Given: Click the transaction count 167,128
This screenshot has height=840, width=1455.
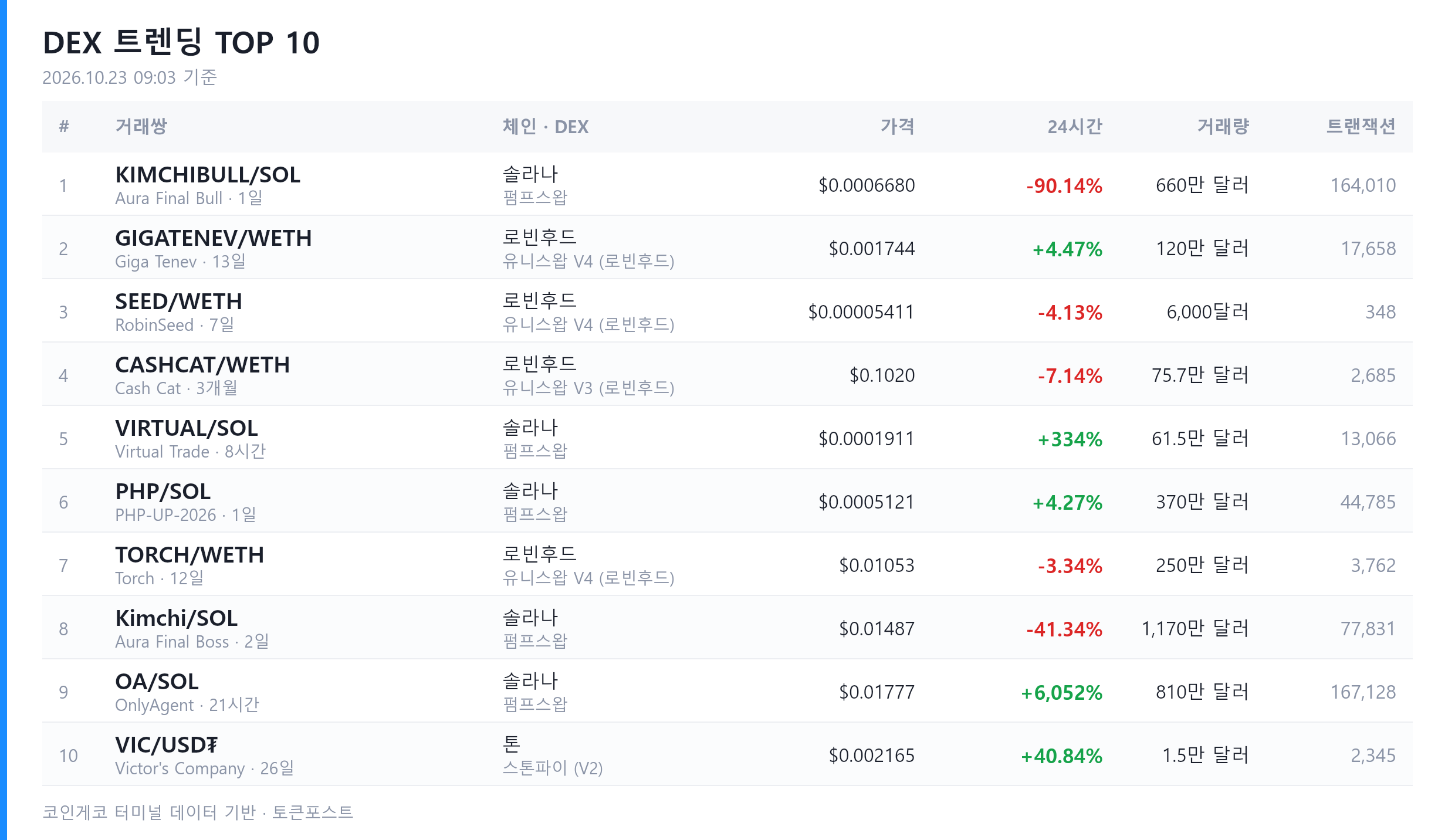Looking at the screenshot, I should 1363,692.
